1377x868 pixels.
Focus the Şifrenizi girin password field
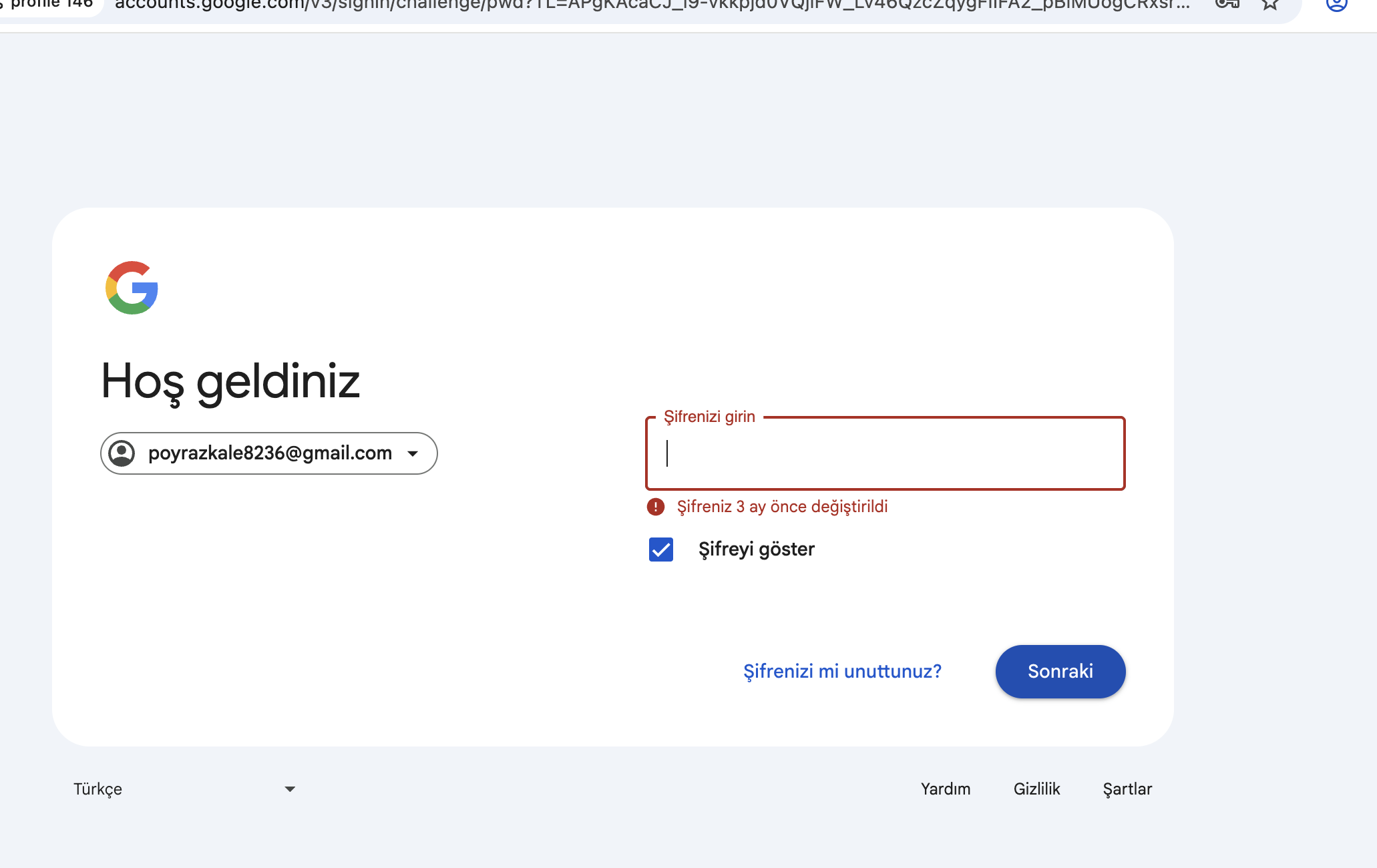pos(886,453)
